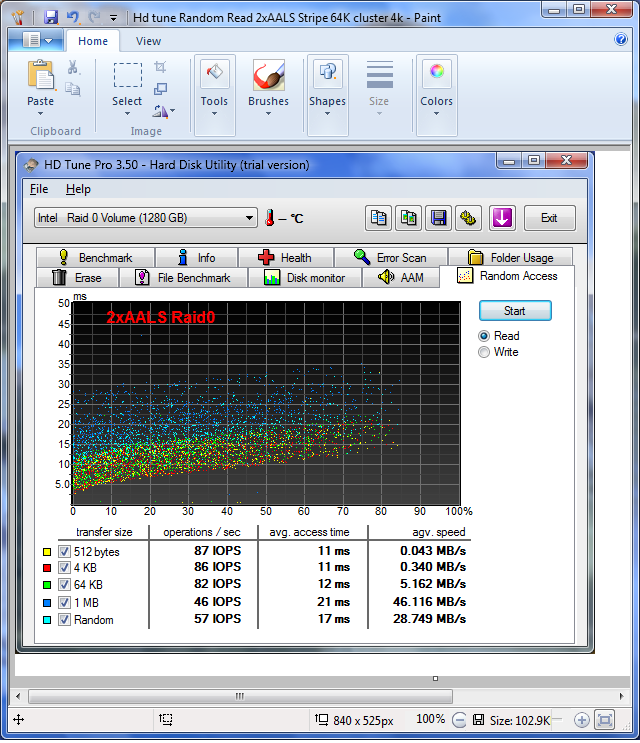Switch to the AAM tab
Screen dimensions: 640x743
(x=401, y=278)
